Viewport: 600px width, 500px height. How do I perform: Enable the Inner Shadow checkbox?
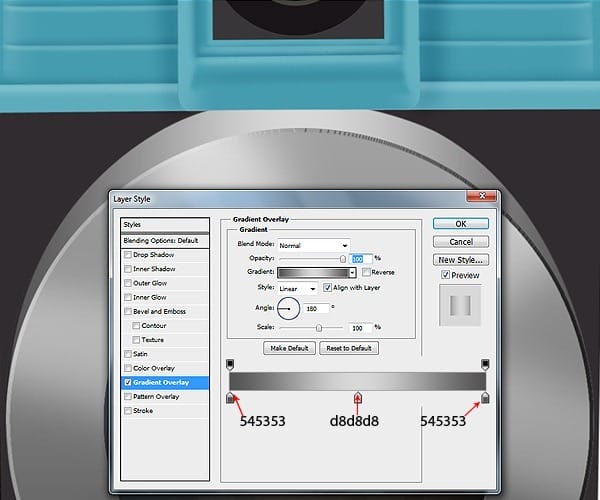pos(128,269)
